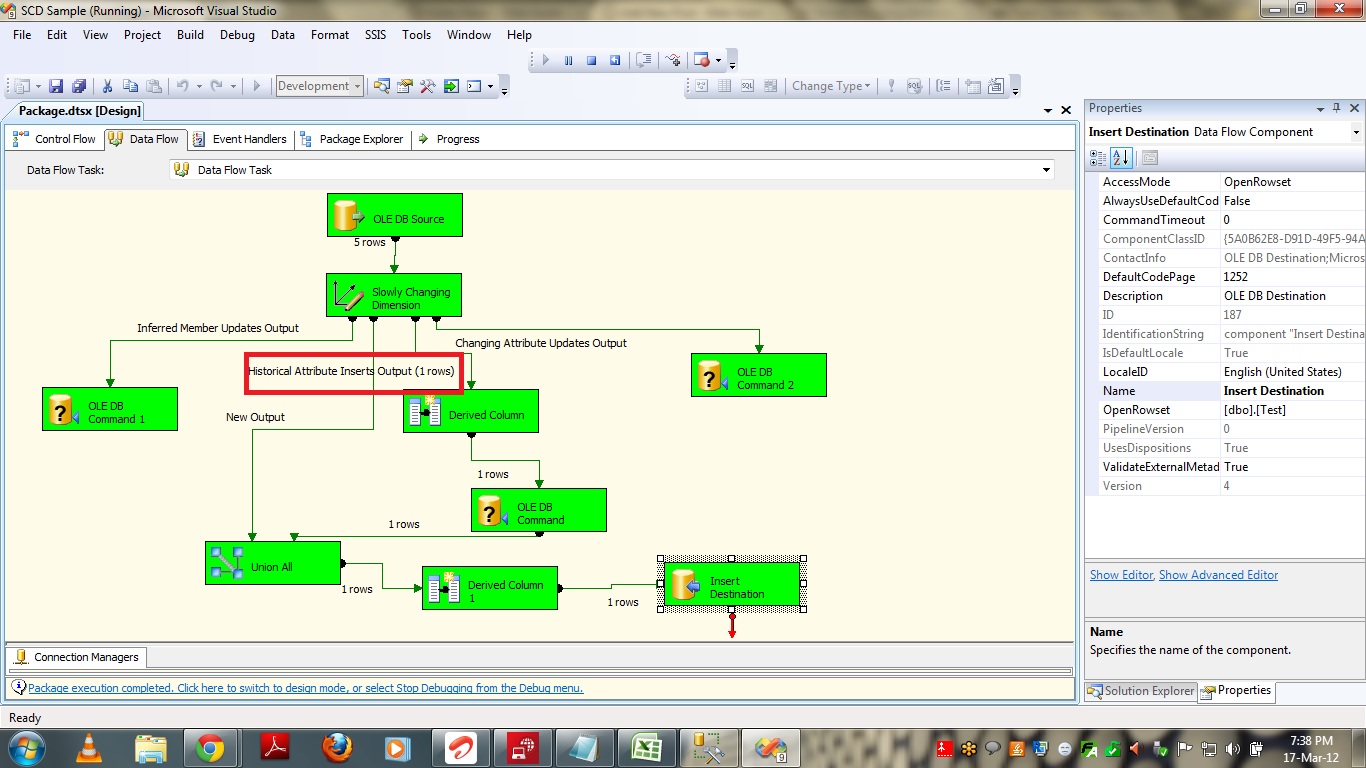
Task: Select the OLE DB Command 2 component
Action: point(758,375)
